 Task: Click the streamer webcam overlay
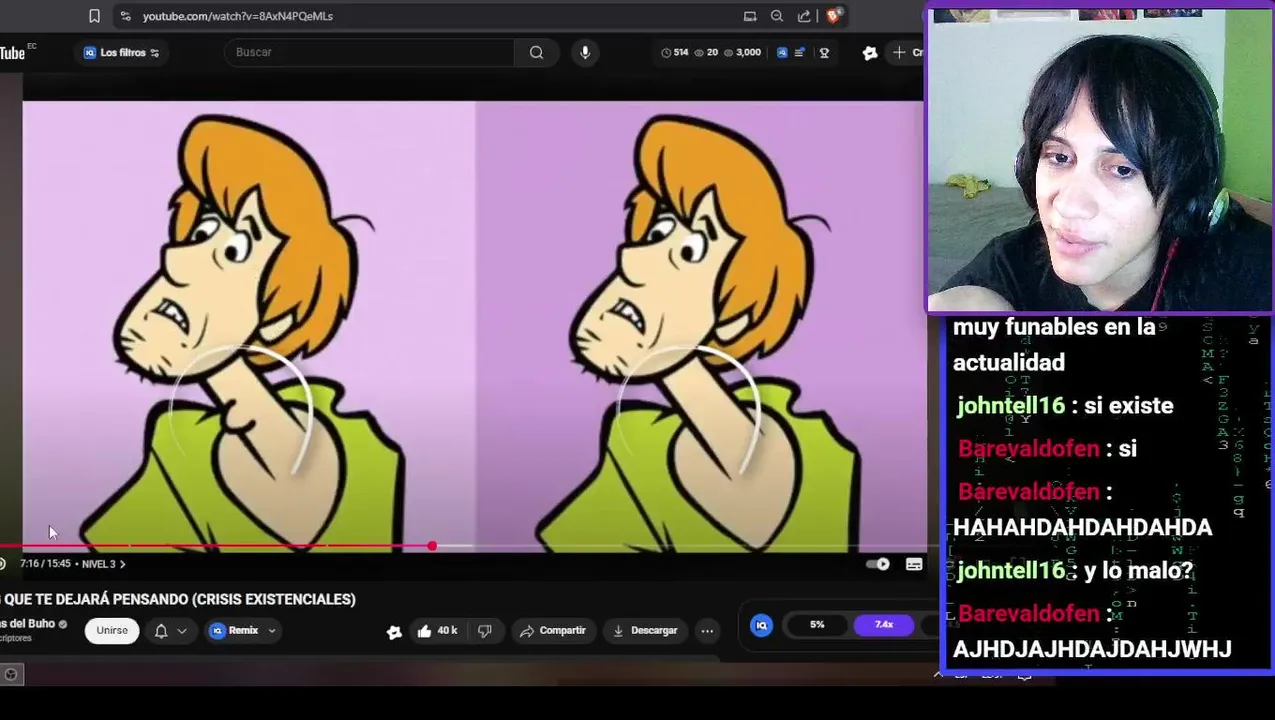pos(1100,160)
